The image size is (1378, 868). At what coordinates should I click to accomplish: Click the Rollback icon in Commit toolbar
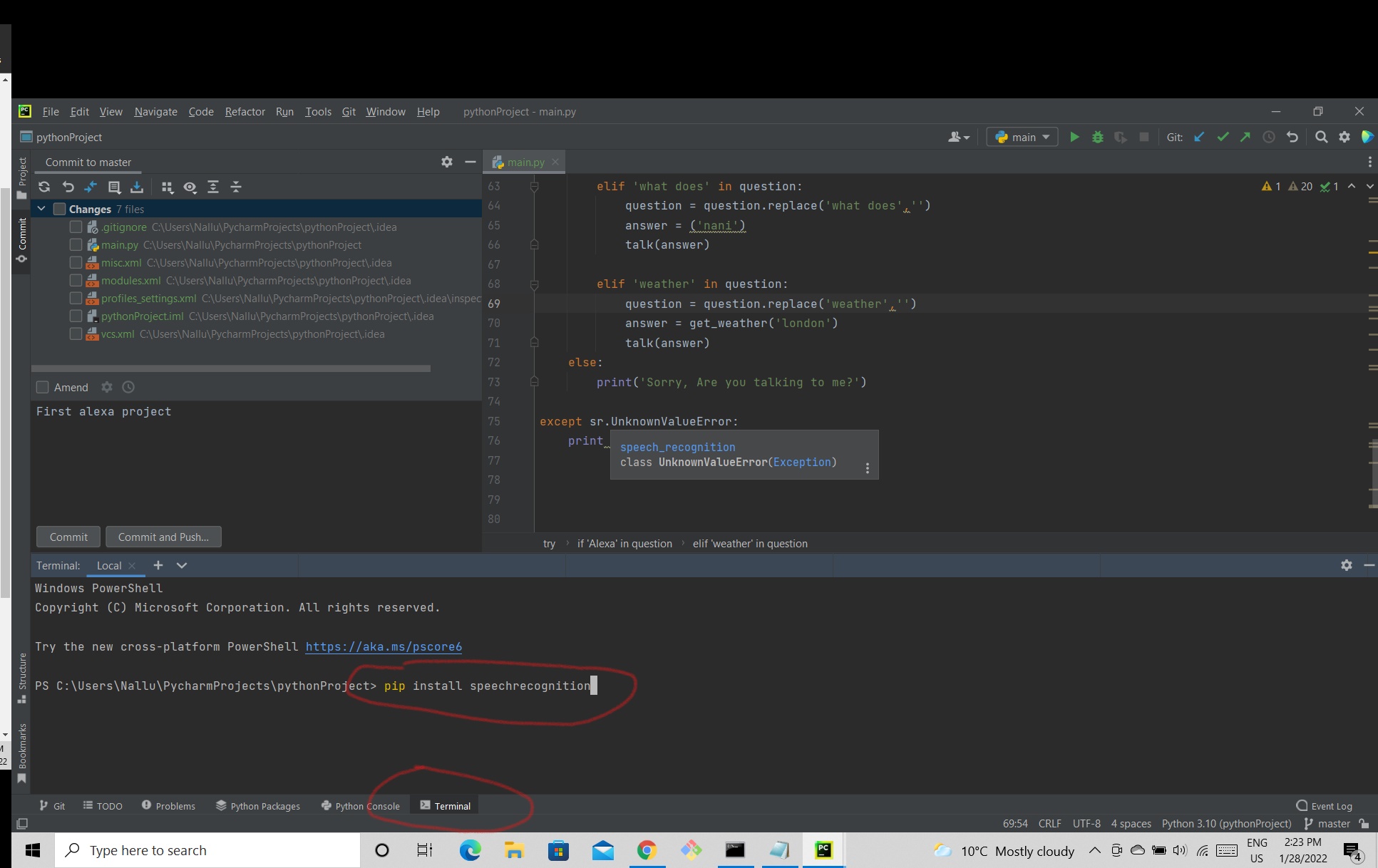[68, 187]
